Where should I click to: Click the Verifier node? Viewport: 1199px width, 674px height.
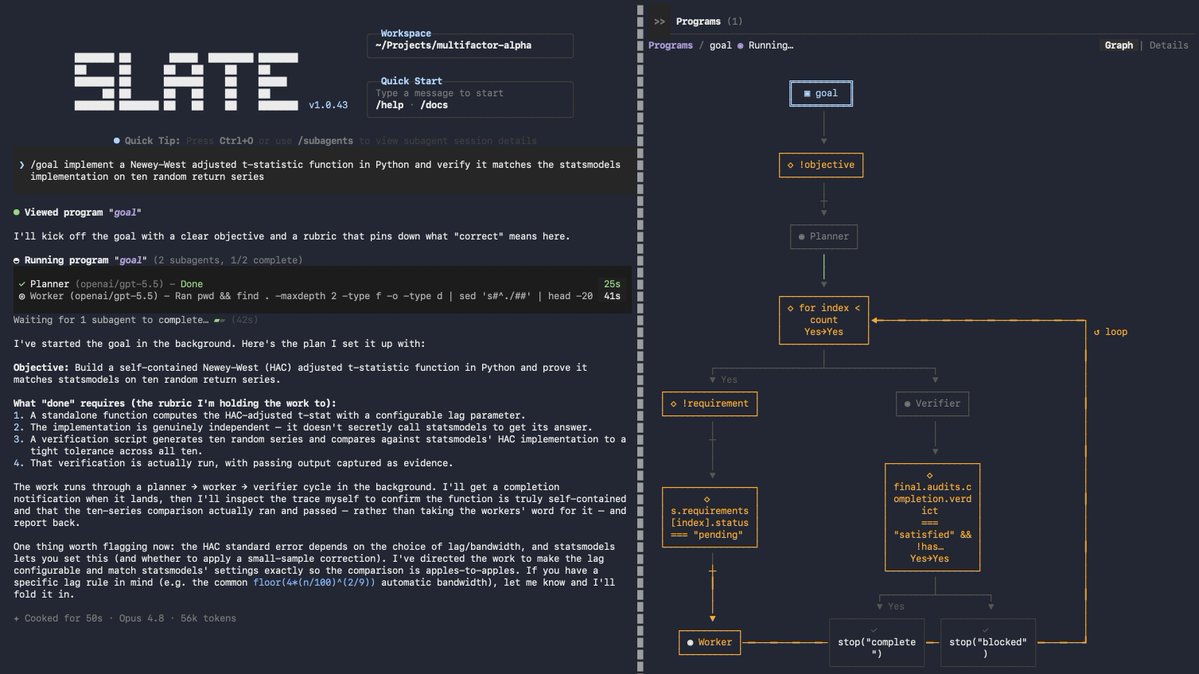point(932,403)
